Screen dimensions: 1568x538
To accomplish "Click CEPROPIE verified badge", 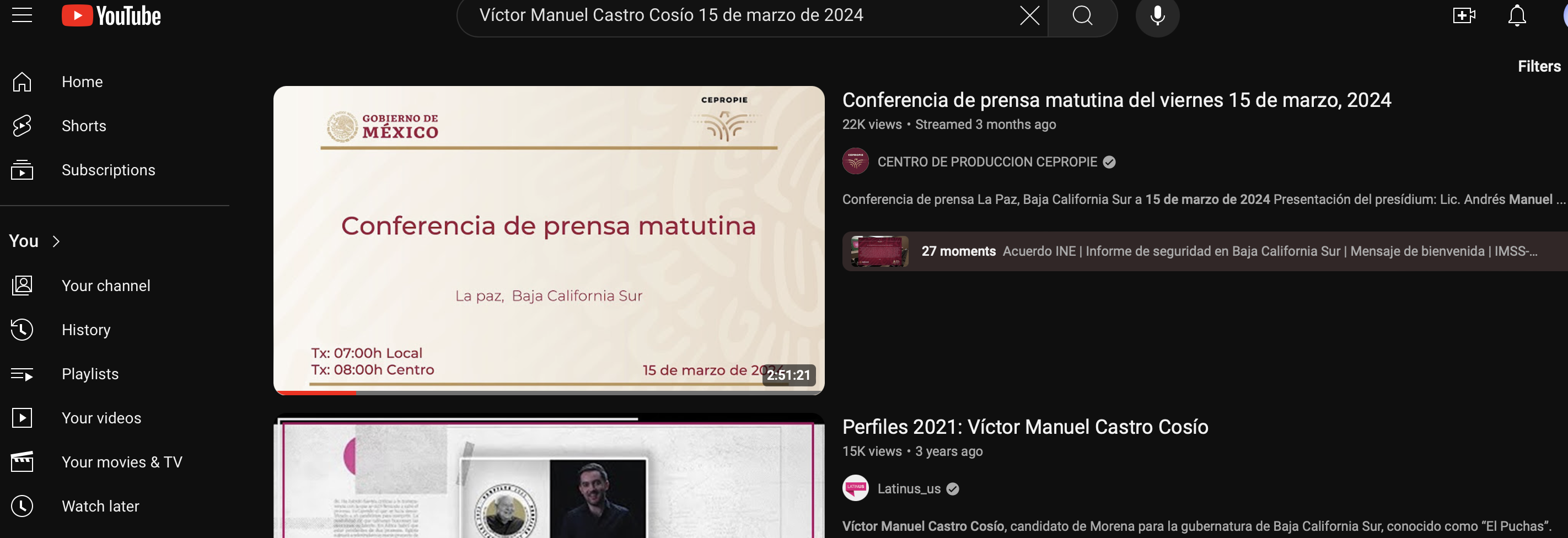I will [x=1109, y=162].
